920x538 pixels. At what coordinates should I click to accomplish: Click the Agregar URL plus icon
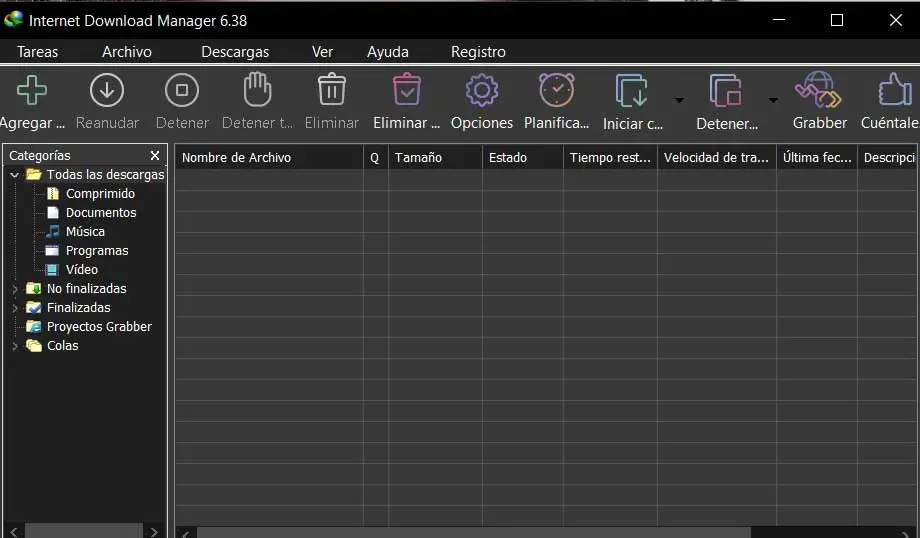32,90
